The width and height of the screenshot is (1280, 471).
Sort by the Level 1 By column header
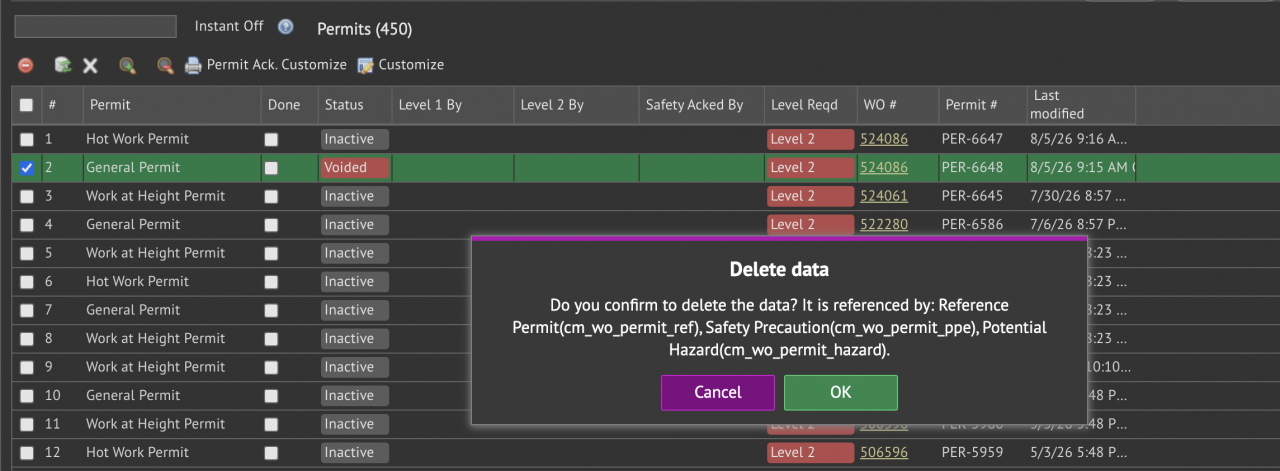coord(452,104)
